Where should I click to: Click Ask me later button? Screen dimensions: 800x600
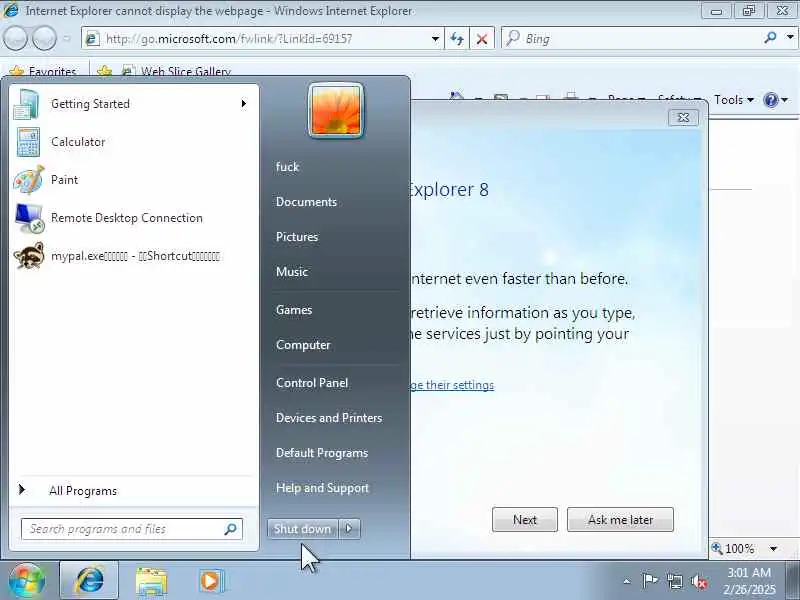(x=620, y=519)
